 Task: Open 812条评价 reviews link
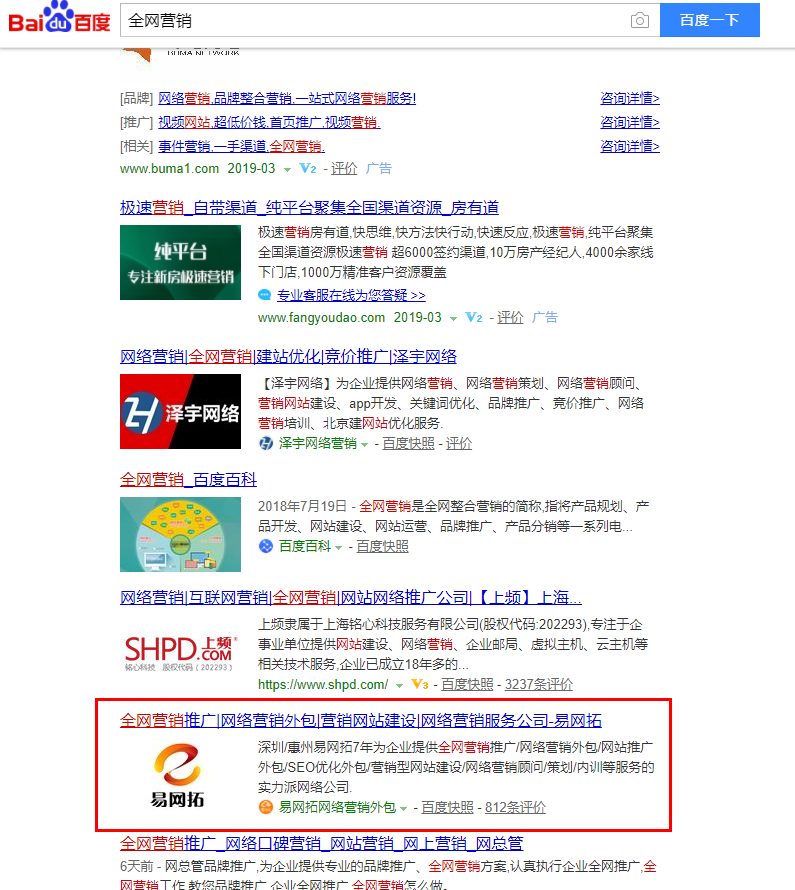pos(515,807)
